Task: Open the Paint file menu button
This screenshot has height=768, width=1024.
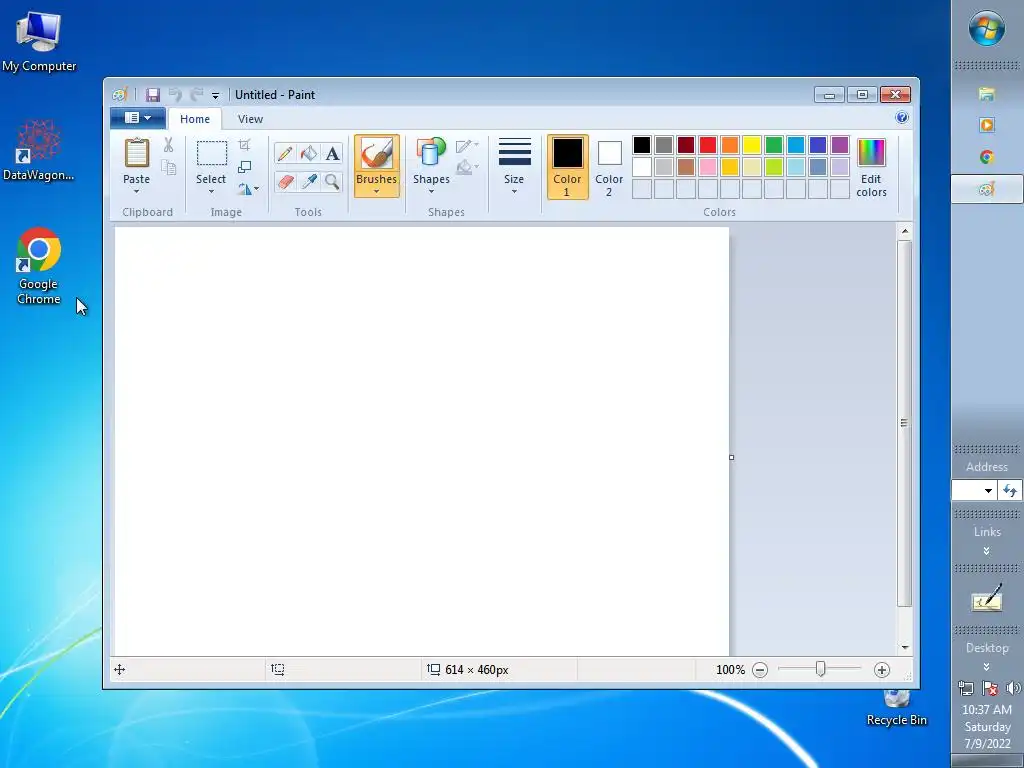Action: click(x=138, y=118)
